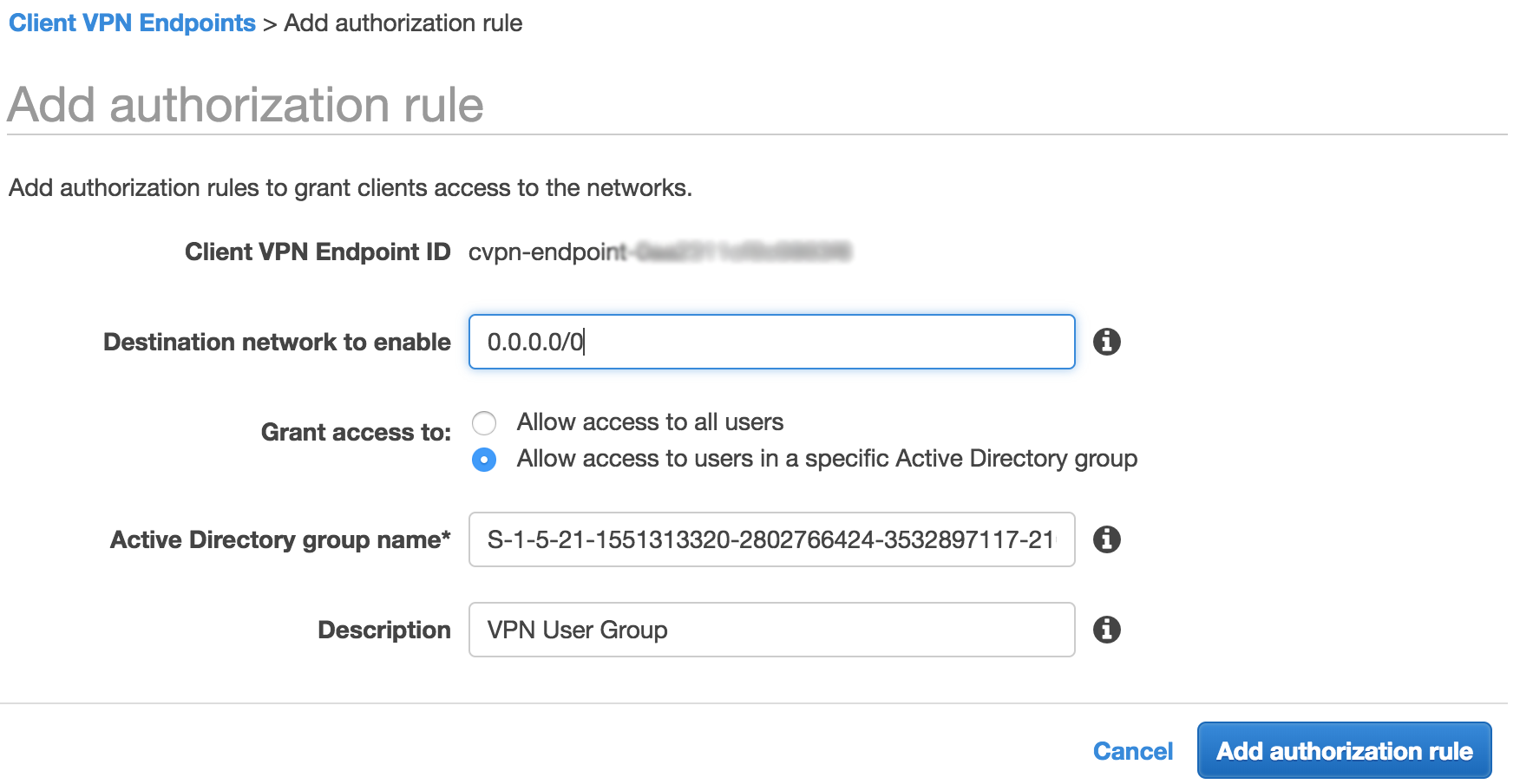
Task: Open the Client VPN Endpoints breadcrumb
Action: coord(130,23)
